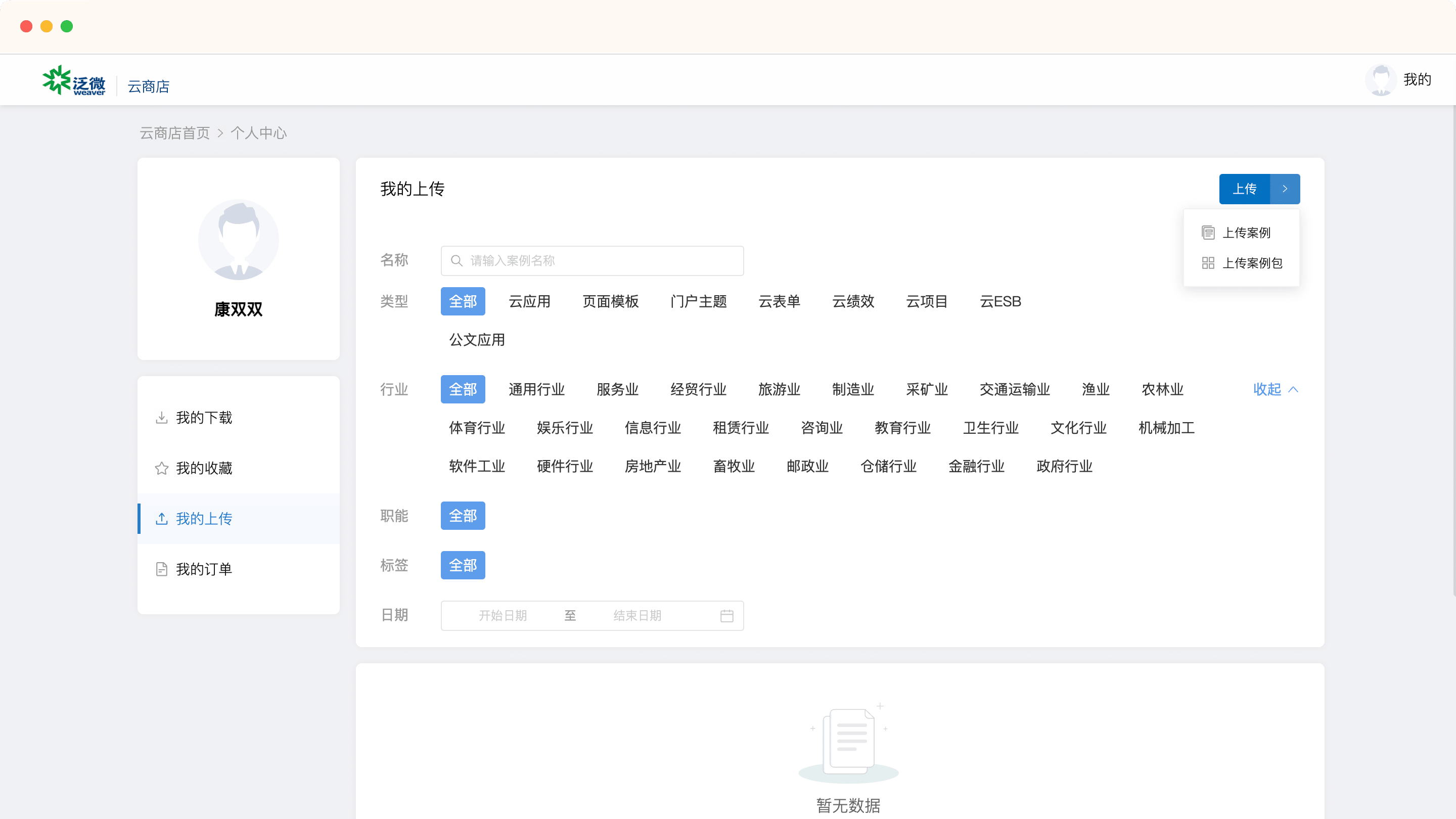Select 云项目 type filter

pyautogui.click(x=926, y=301)
